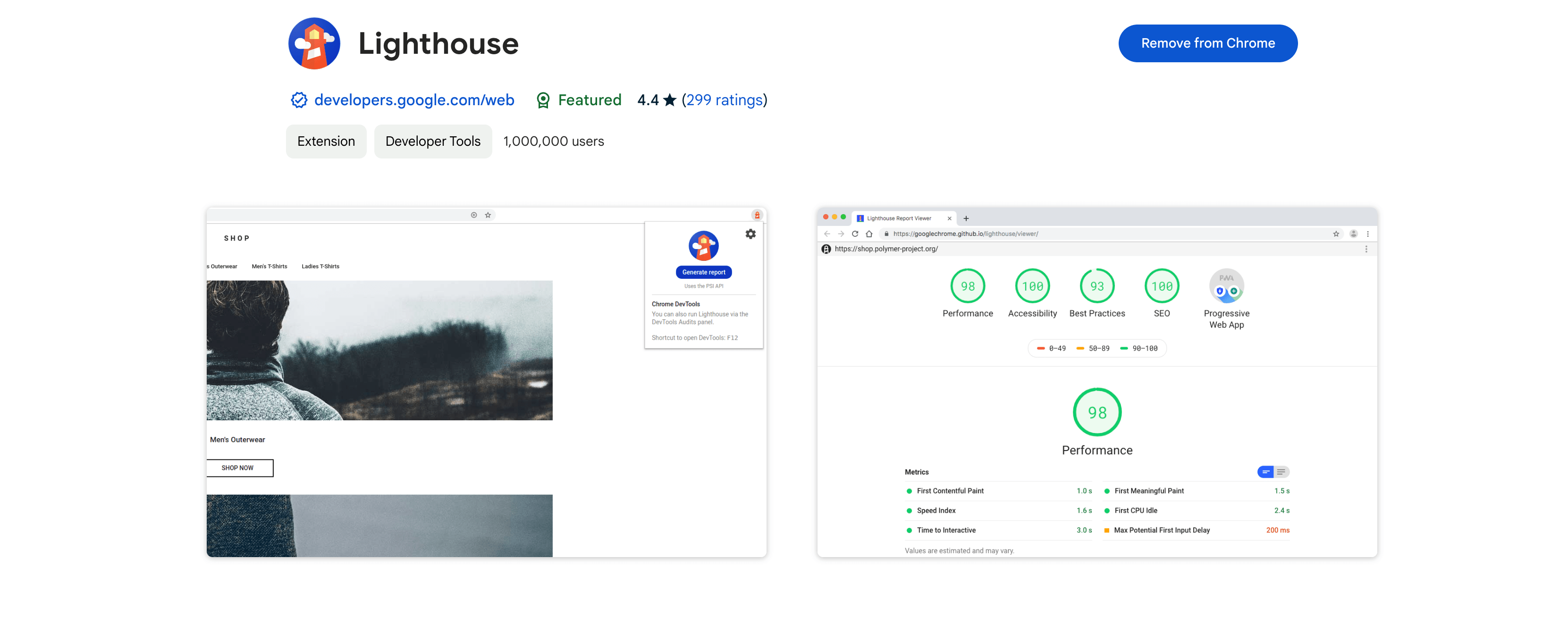Screen dimensions: 1568x617
Task: Click the Progressive Web App badge gauge
Action: point(1226,286)
